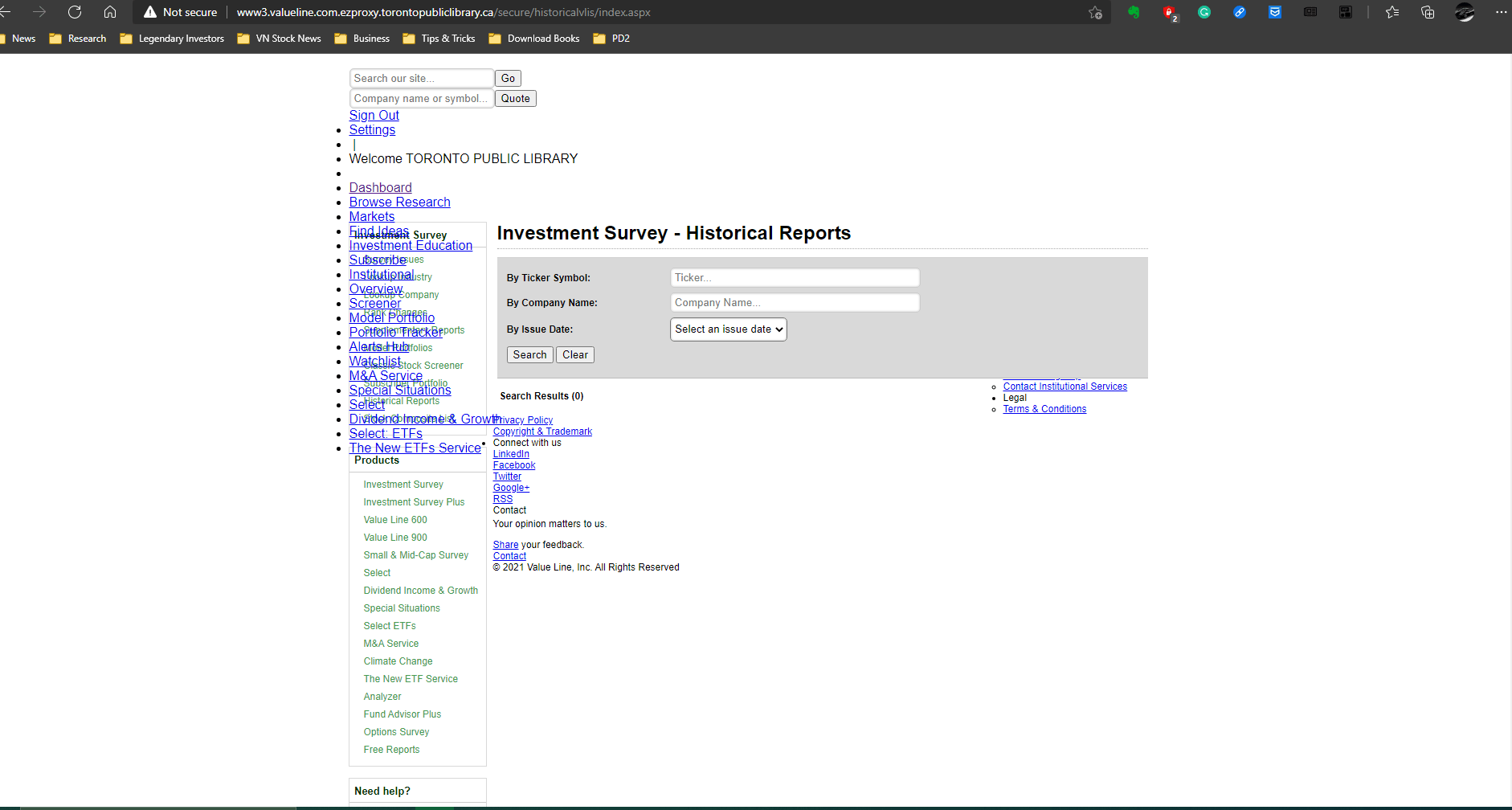Image resolution: width=1512 pixels, height=810 pixels.
Task: Click the Sign Out link
Action: tap(374, 116)
